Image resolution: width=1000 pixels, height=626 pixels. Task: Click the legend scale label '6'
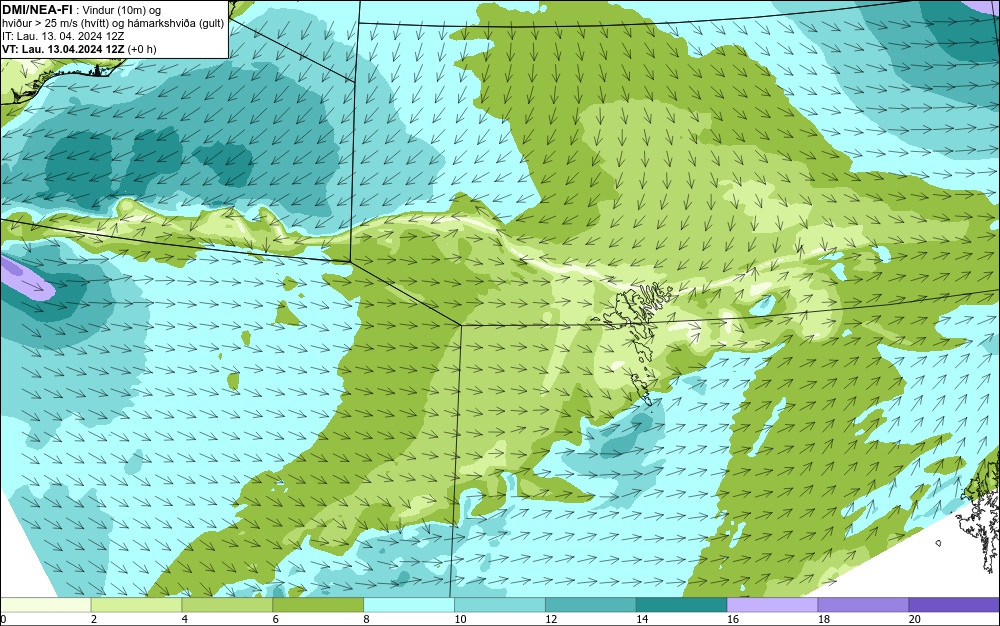[276, 619]
